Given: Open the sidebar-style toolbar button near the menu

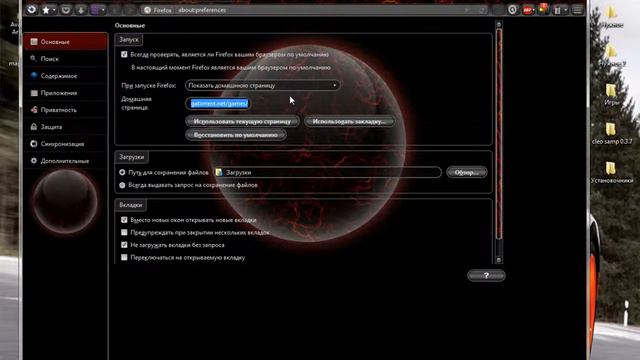Looking at the screenshot, I should [557, 10].
